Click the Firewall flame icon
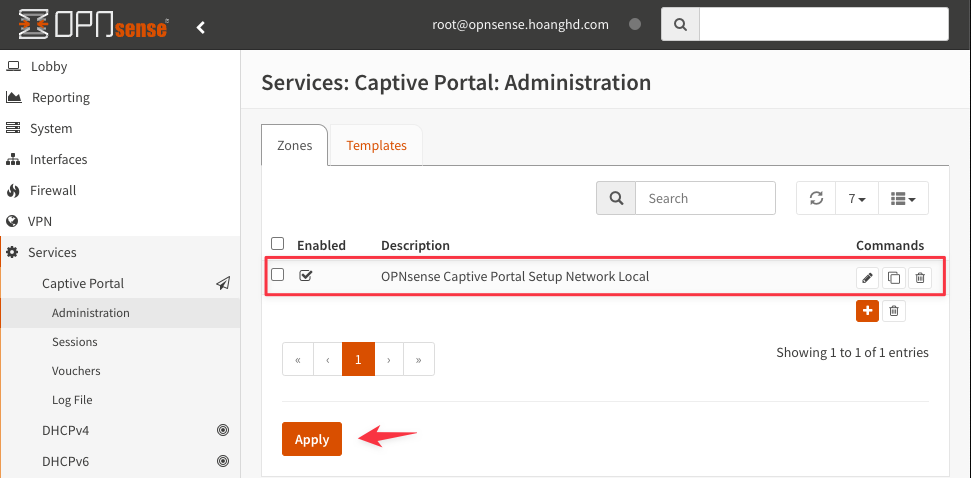971x478 pixels. 12,190
